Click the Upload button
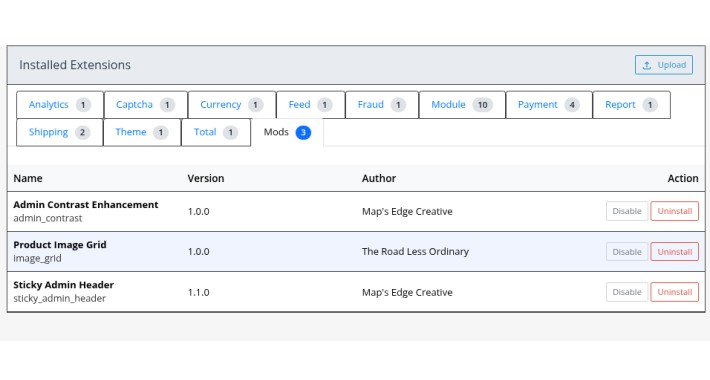Viewport: 710px width, 380px height. click(663, 65)
